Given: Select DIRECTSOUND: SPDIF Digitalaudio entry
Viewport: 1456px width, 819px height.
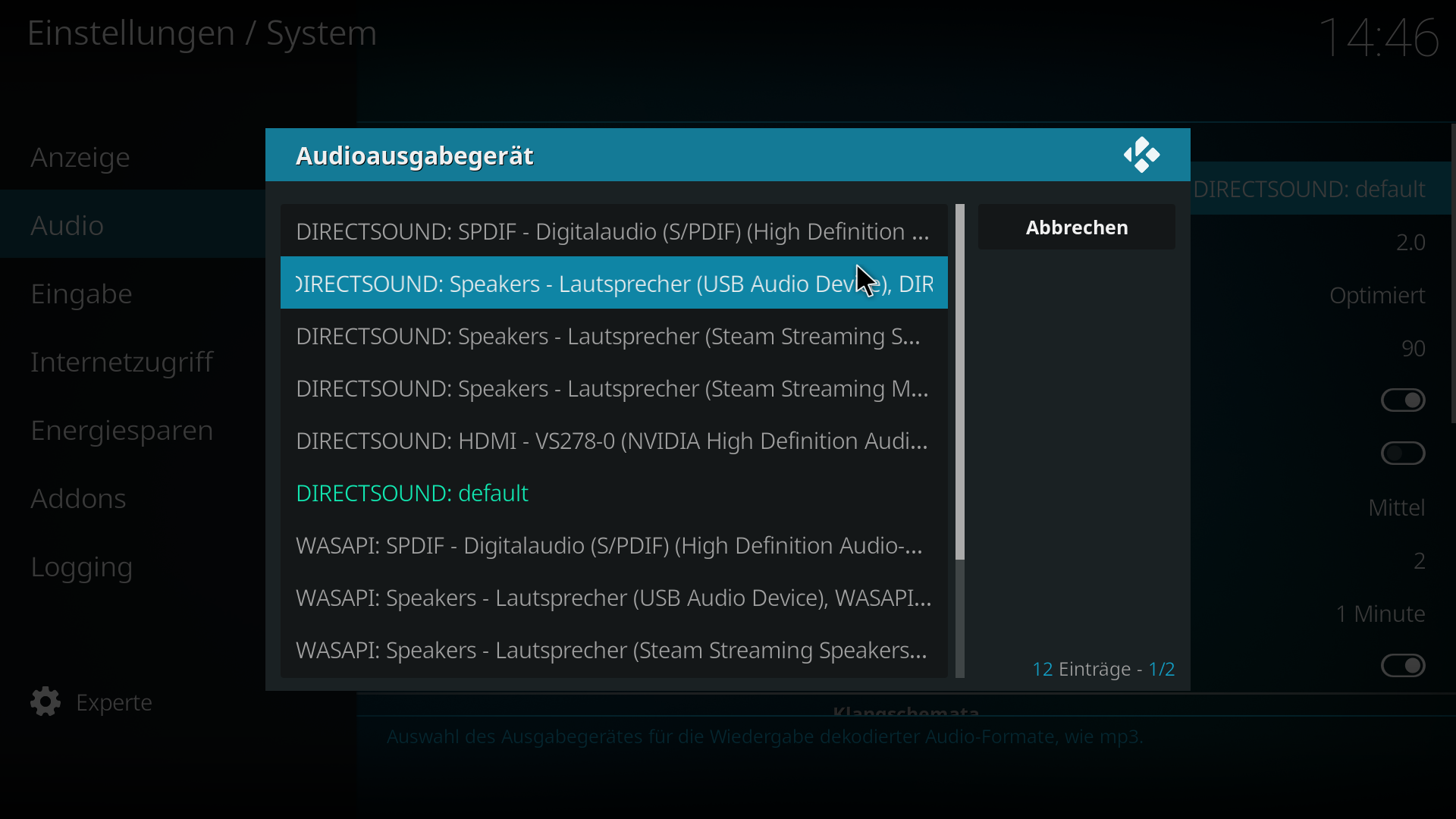Looking at the screenshot, I should pos(613,231).
